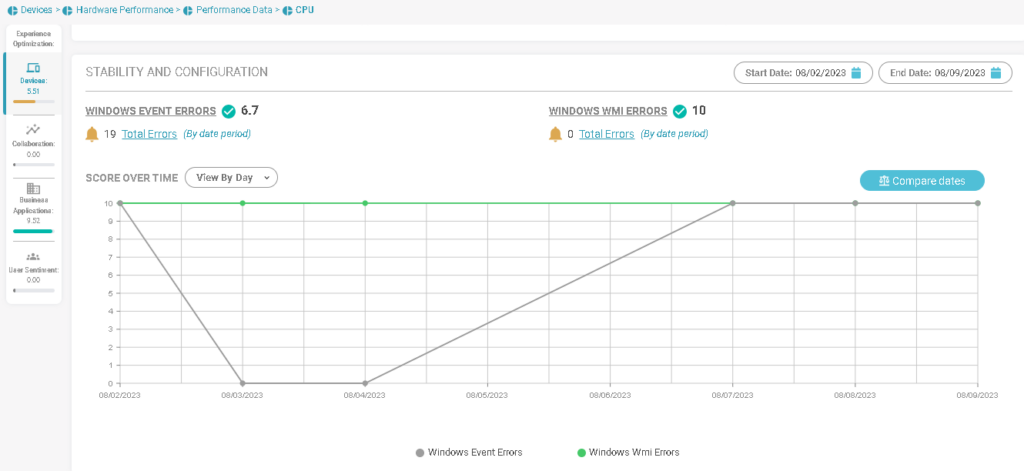Open the User Sentiment people icon

33,256
